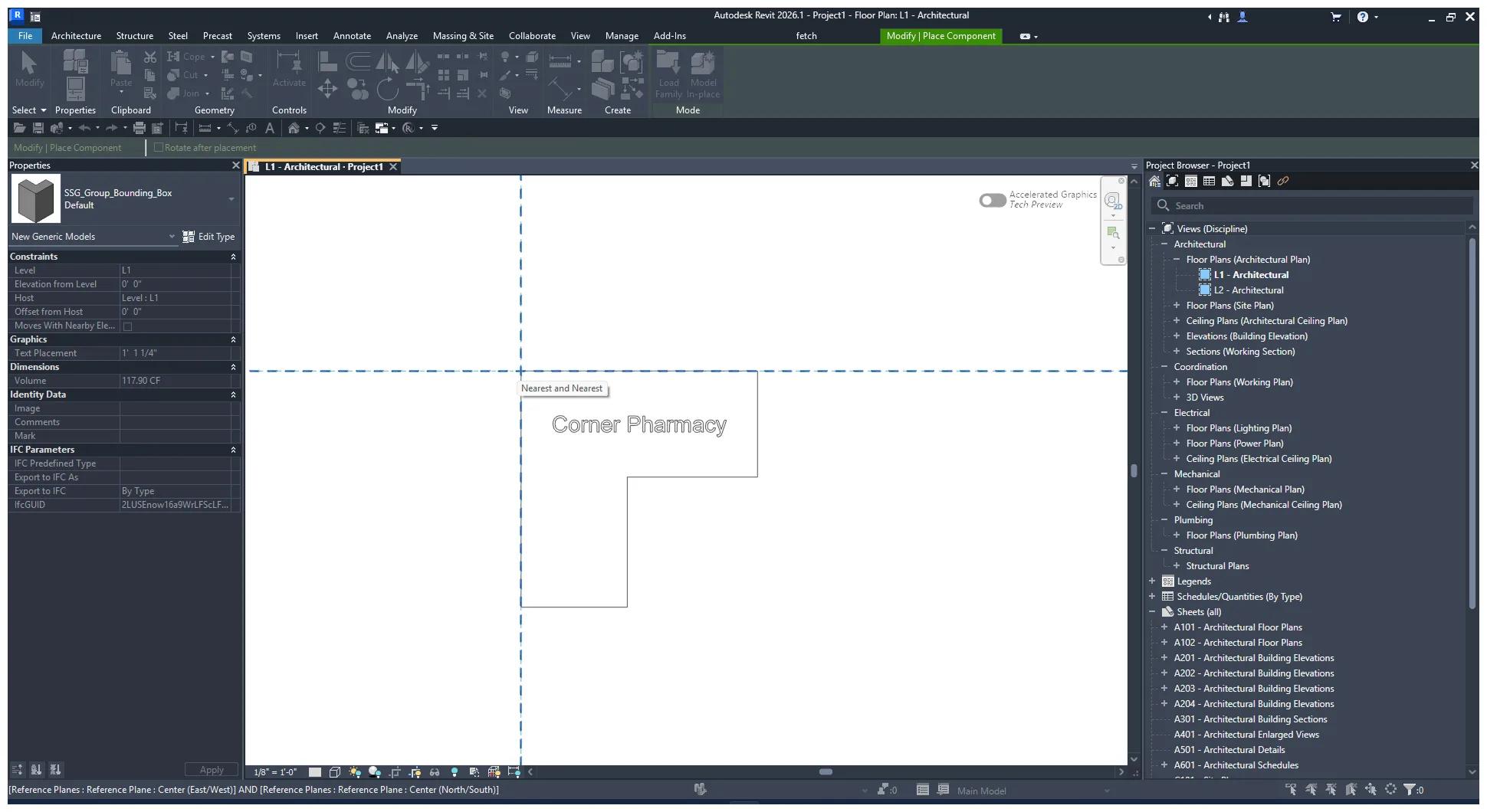The width and height of the screenshot is (1487, 812).
Task: Check Moves With Nearby Elements box
Action: (x=128, y=326)
